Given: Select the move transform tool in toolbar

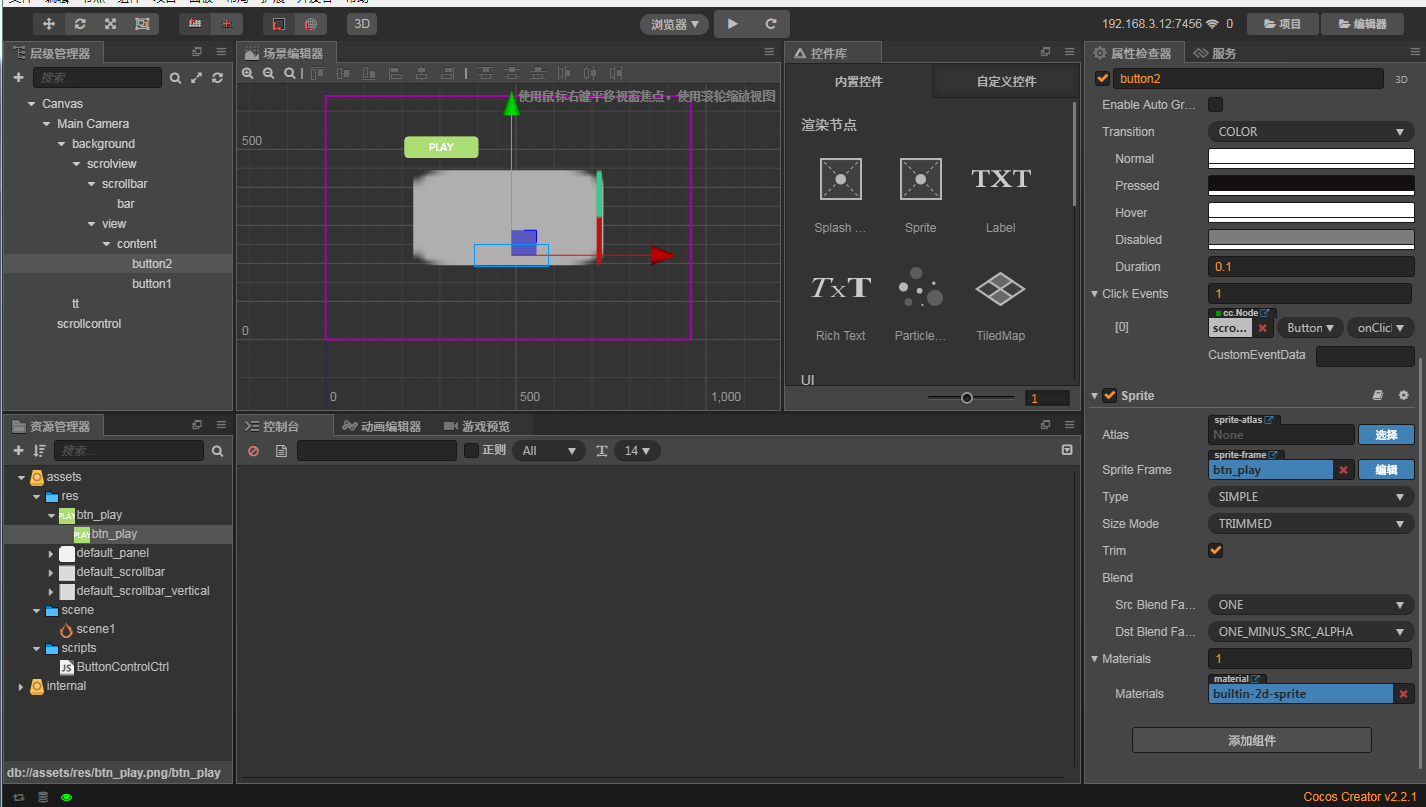Looking at the screenshot, I should coord(49,24).
